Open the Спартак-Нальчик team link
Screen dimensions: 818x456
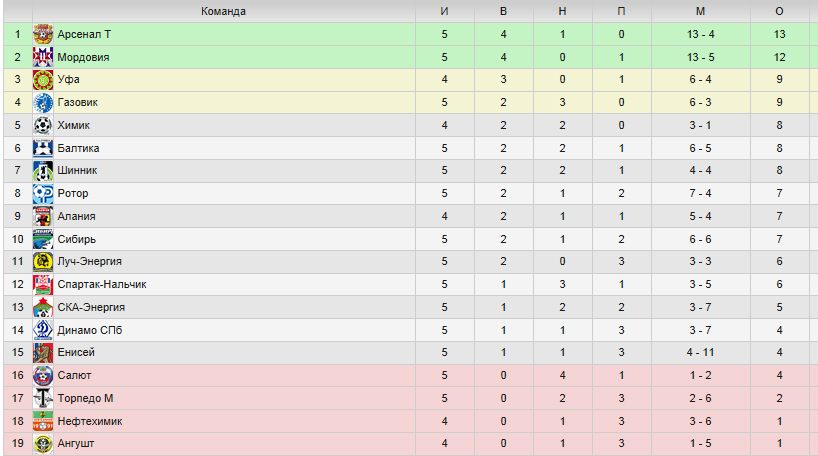(102, 284)
